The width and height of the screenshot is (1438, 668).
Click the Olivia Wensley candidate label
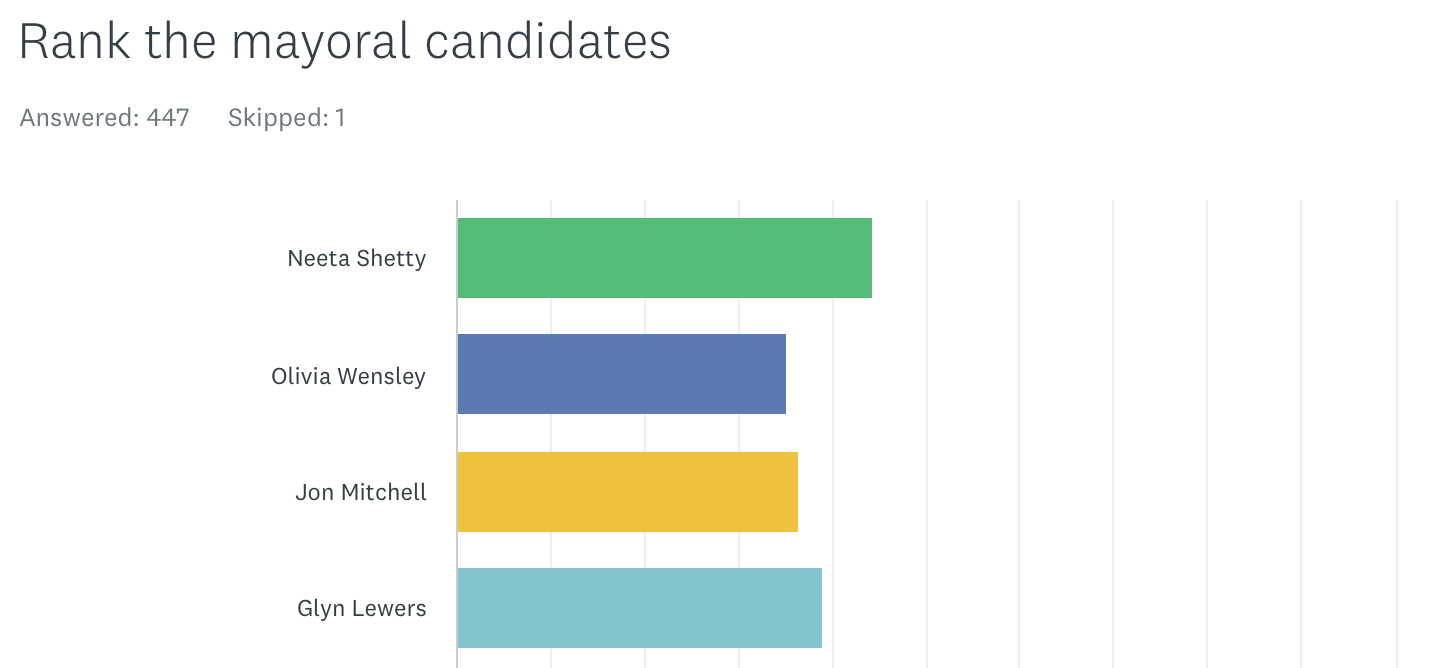[348, 376]
